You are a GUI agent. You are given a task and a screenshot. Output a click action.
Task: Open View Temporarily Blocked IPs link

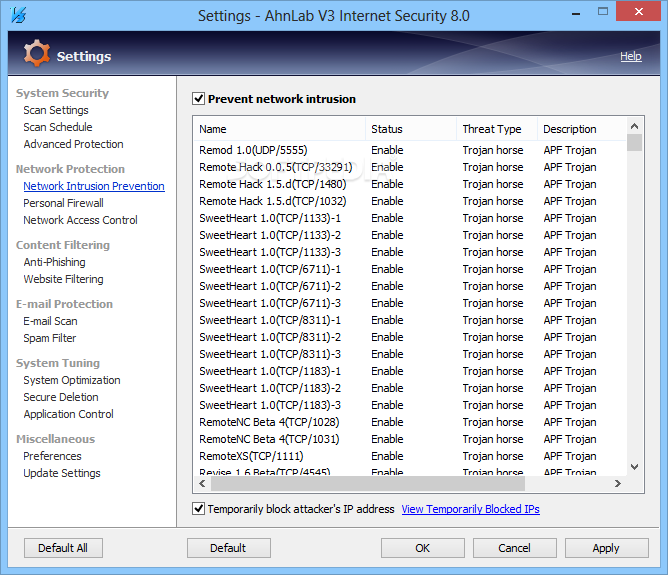(470, 509)
